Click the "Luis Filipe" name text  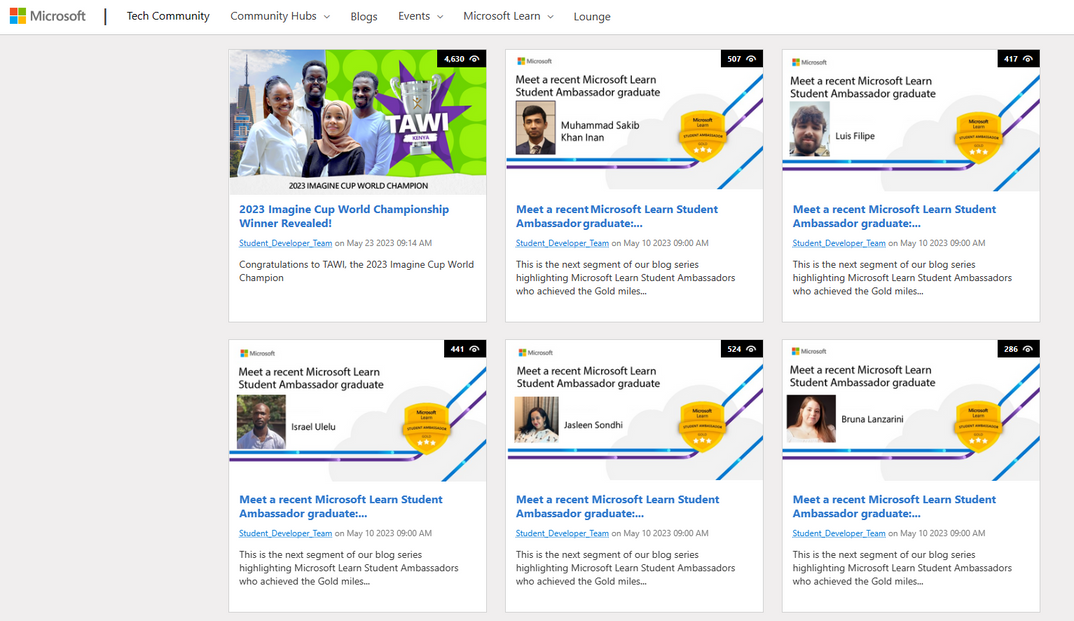[855, 136]
